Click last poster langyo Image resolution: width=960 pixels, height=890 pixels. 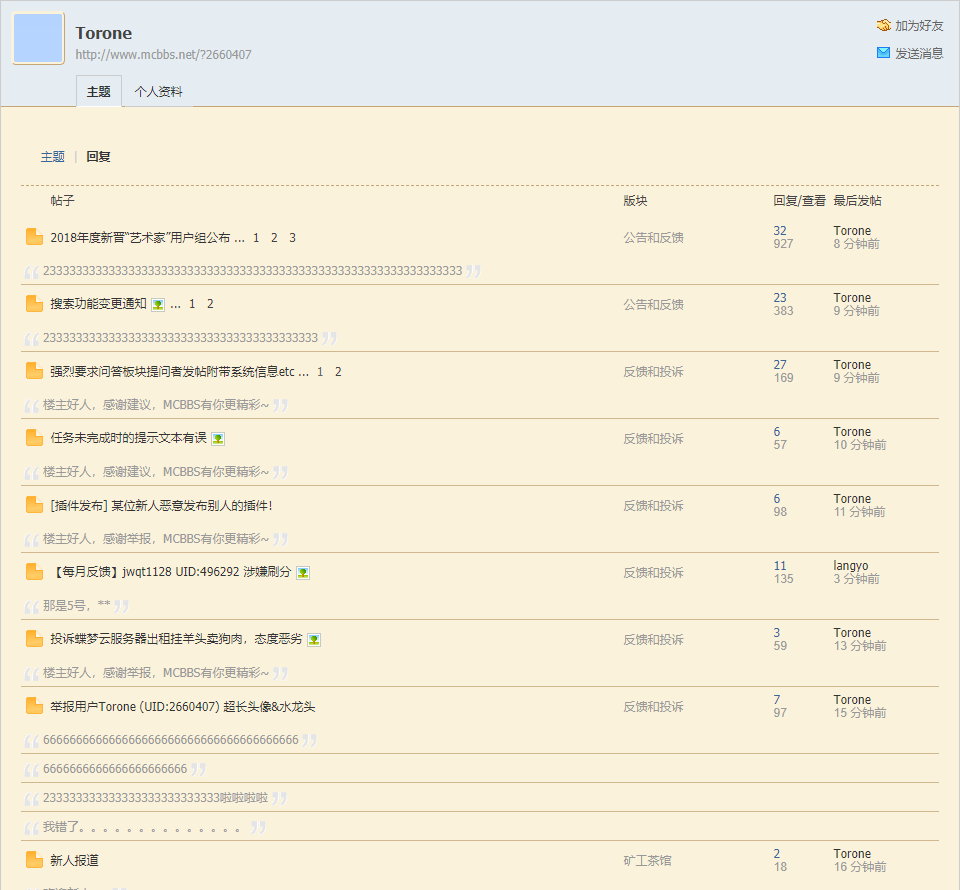tap(850, 566)
